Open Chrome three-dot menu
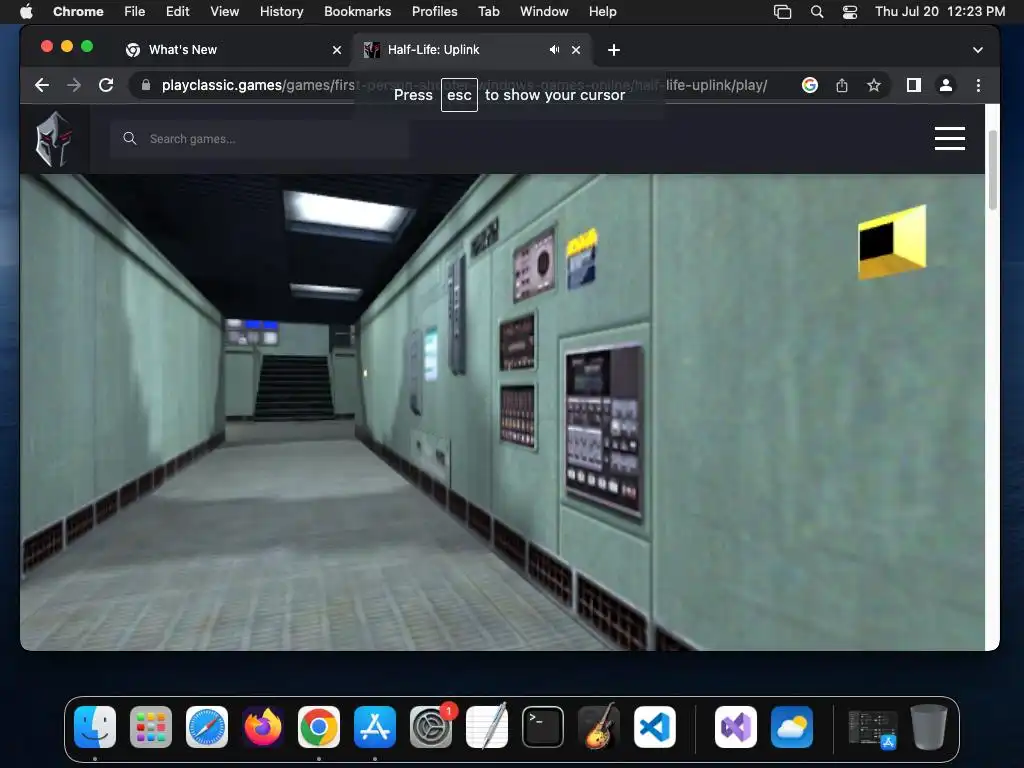1024x768 pixels. point(978,85)
